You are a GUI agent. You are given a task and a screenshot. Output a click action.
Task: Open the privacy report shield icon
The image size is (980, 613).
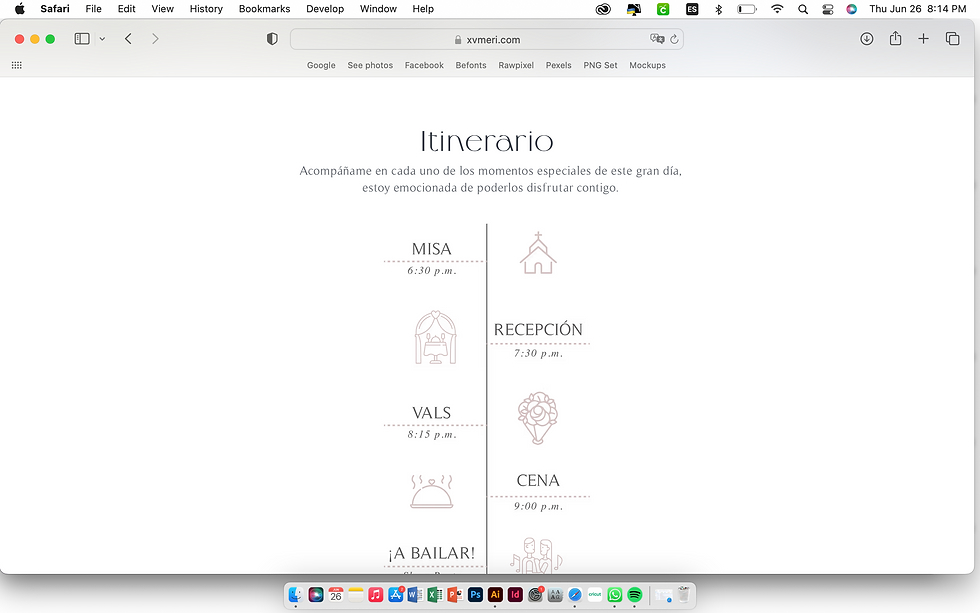point(272,39)
